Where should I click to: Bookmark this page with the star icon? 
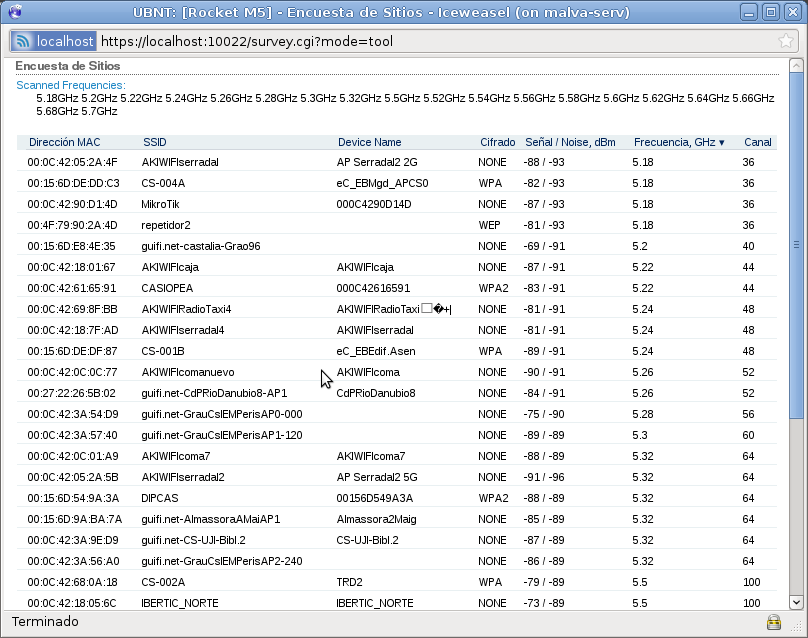786,42
